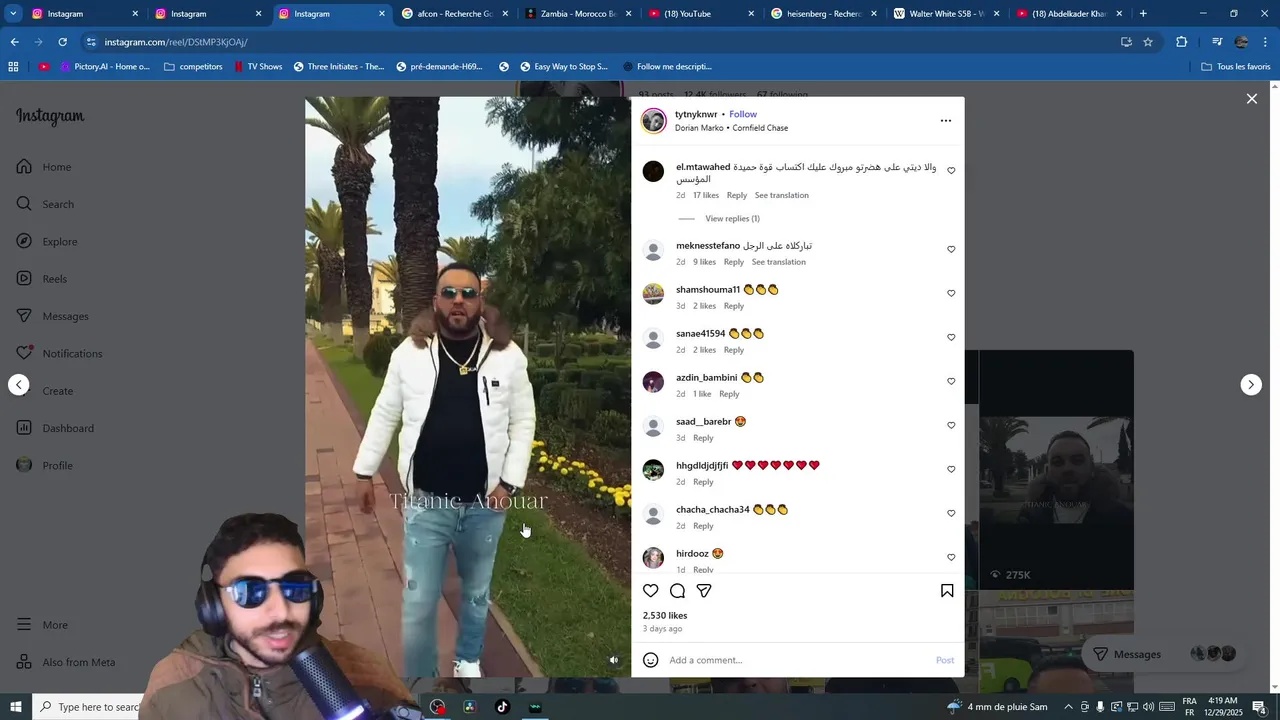1280x720 pixels.
Task: Go to next reel arrow
Action: coord(1251,385)
